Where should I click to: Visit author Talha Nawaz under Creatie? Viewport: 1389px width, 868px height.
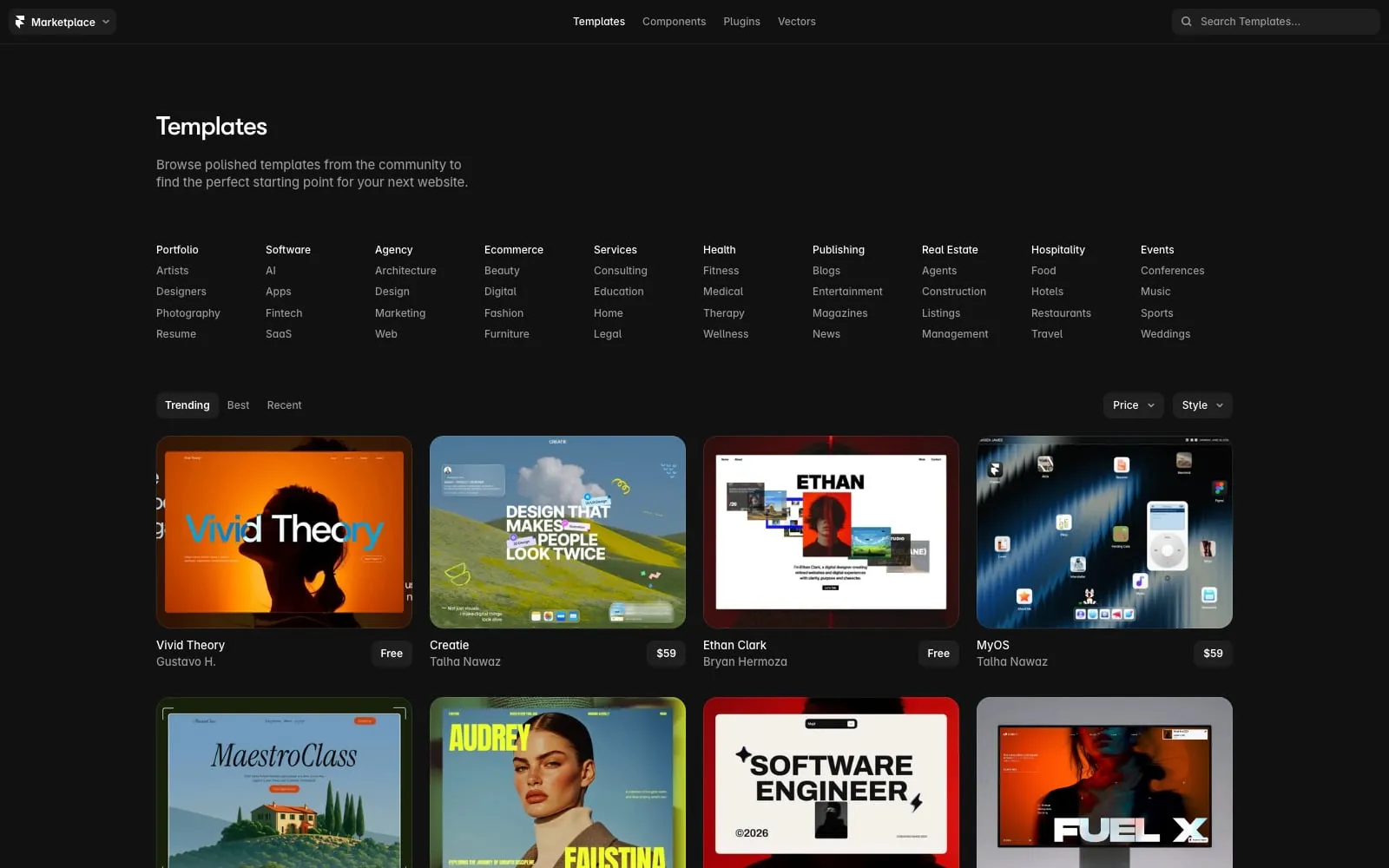[x=465, y=661]
